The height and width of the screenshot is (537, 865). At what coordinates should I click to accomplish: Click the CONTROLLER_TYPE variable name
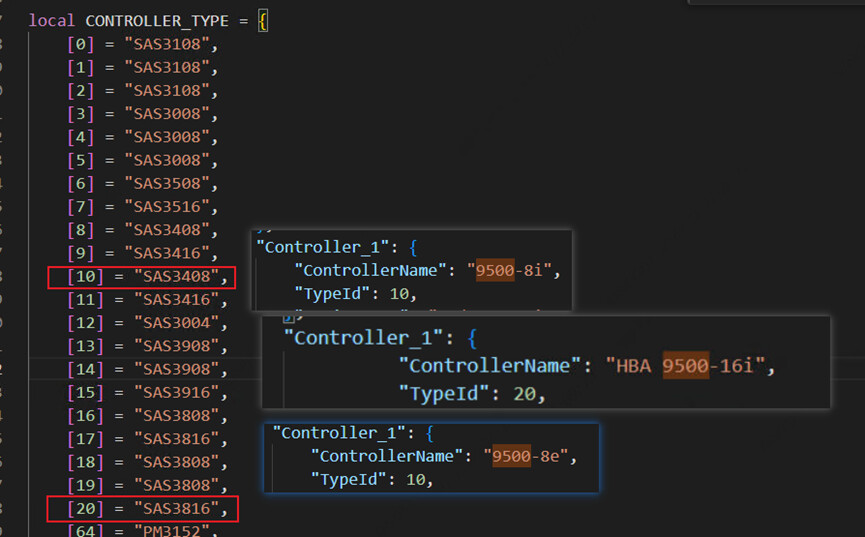pos(160,20)
